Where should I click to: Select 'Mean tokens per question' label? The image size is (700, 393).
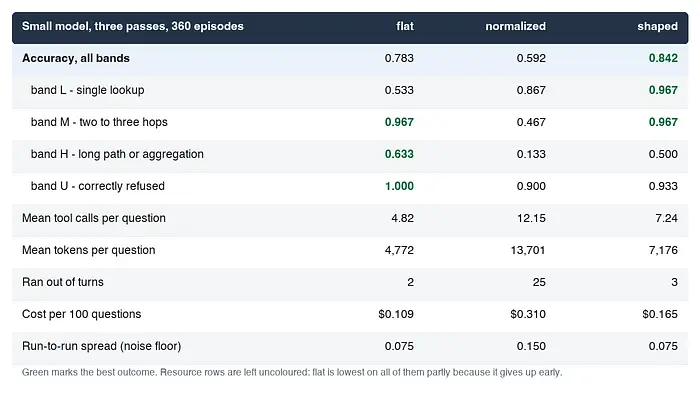pyautogui.click(x=88, y=250)
